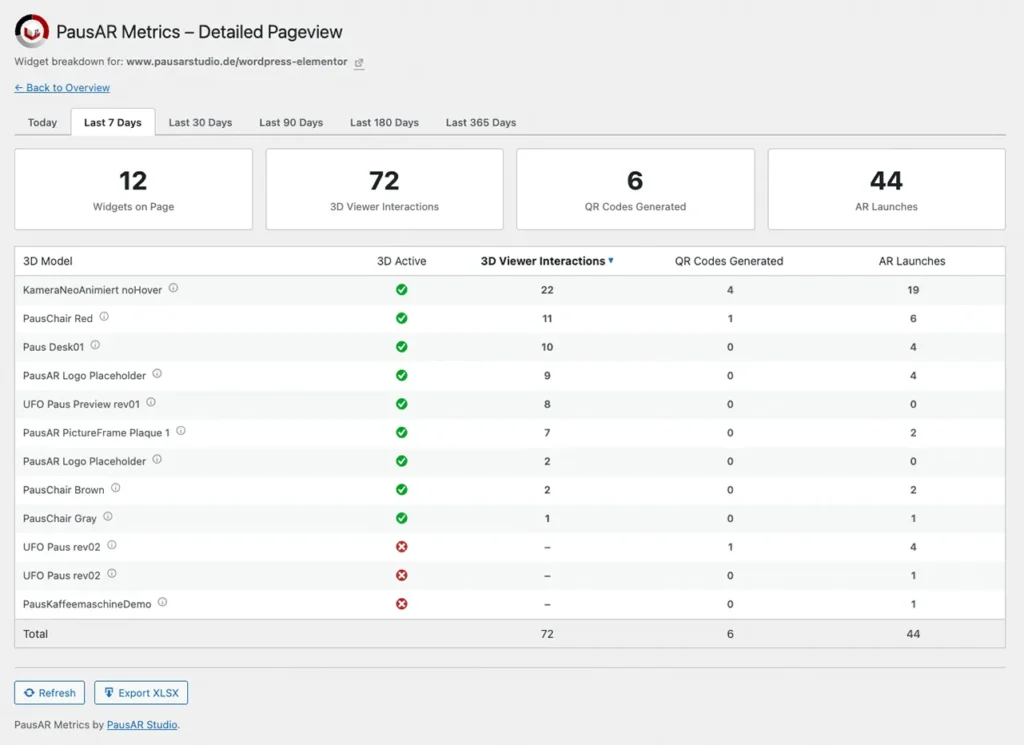Click green active checkmark for KameraNeoAnimiert noHover

point(402,289)
